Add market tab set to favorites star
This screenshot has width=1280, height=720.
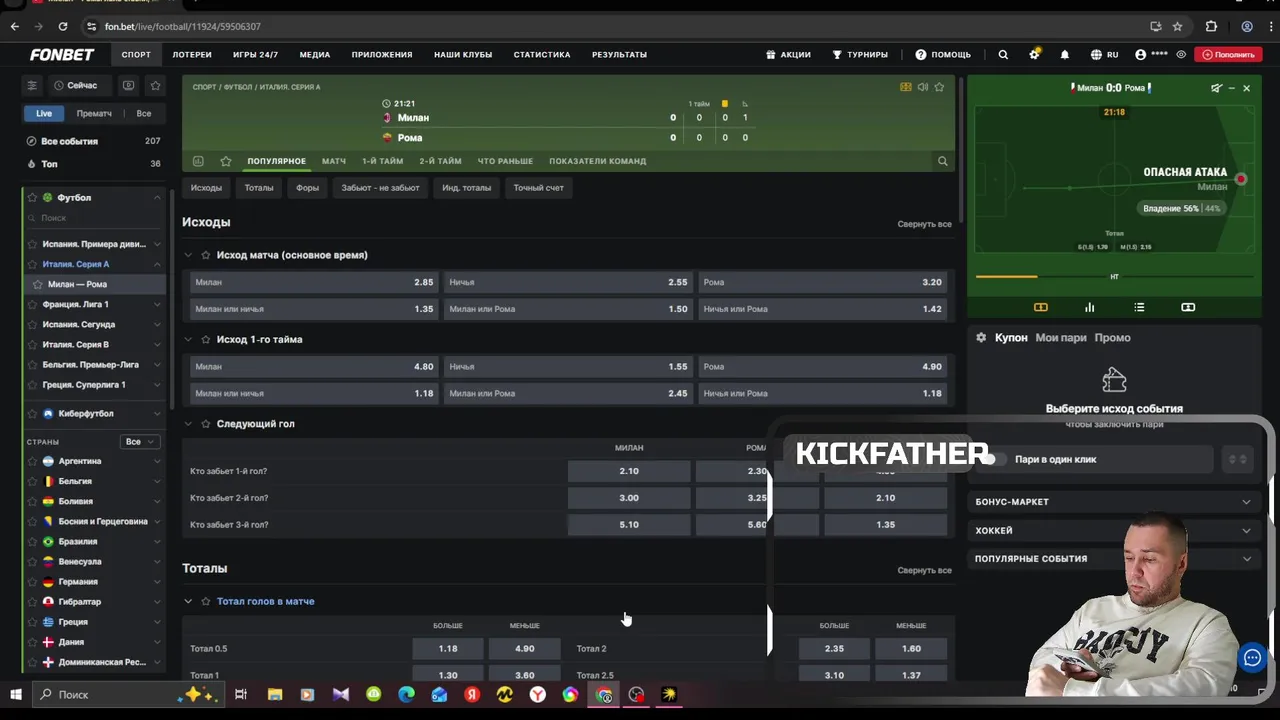(x=226, y=161)
